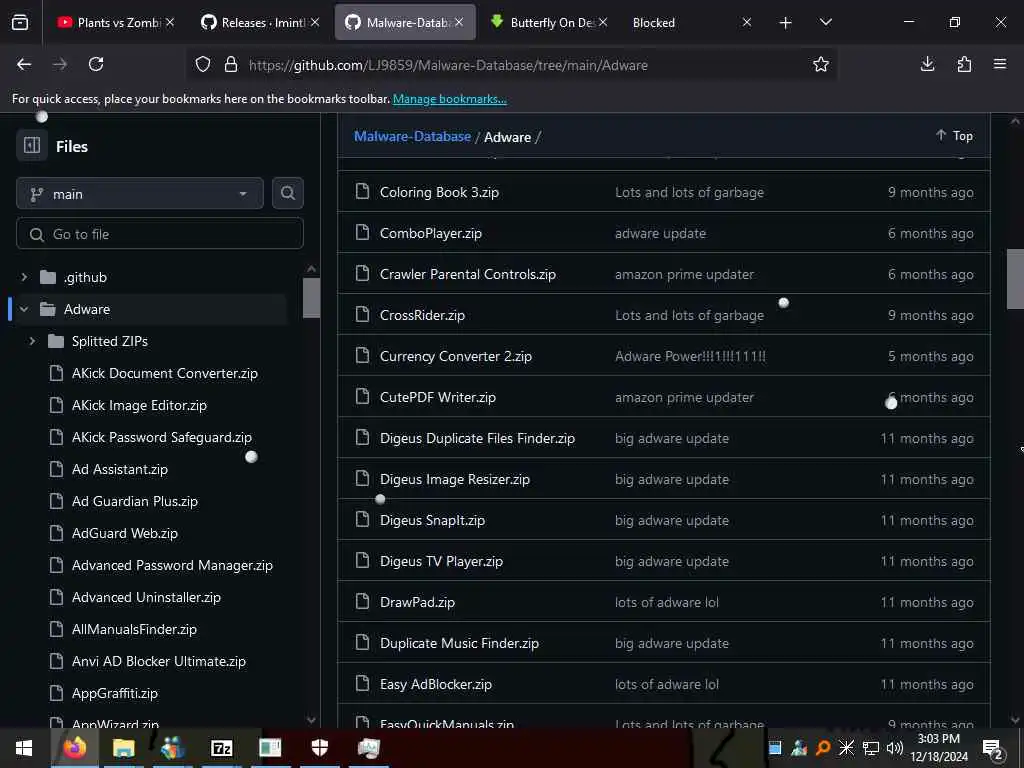
Task: Go back with the browser back arrow
Action: tap(24, 64)
